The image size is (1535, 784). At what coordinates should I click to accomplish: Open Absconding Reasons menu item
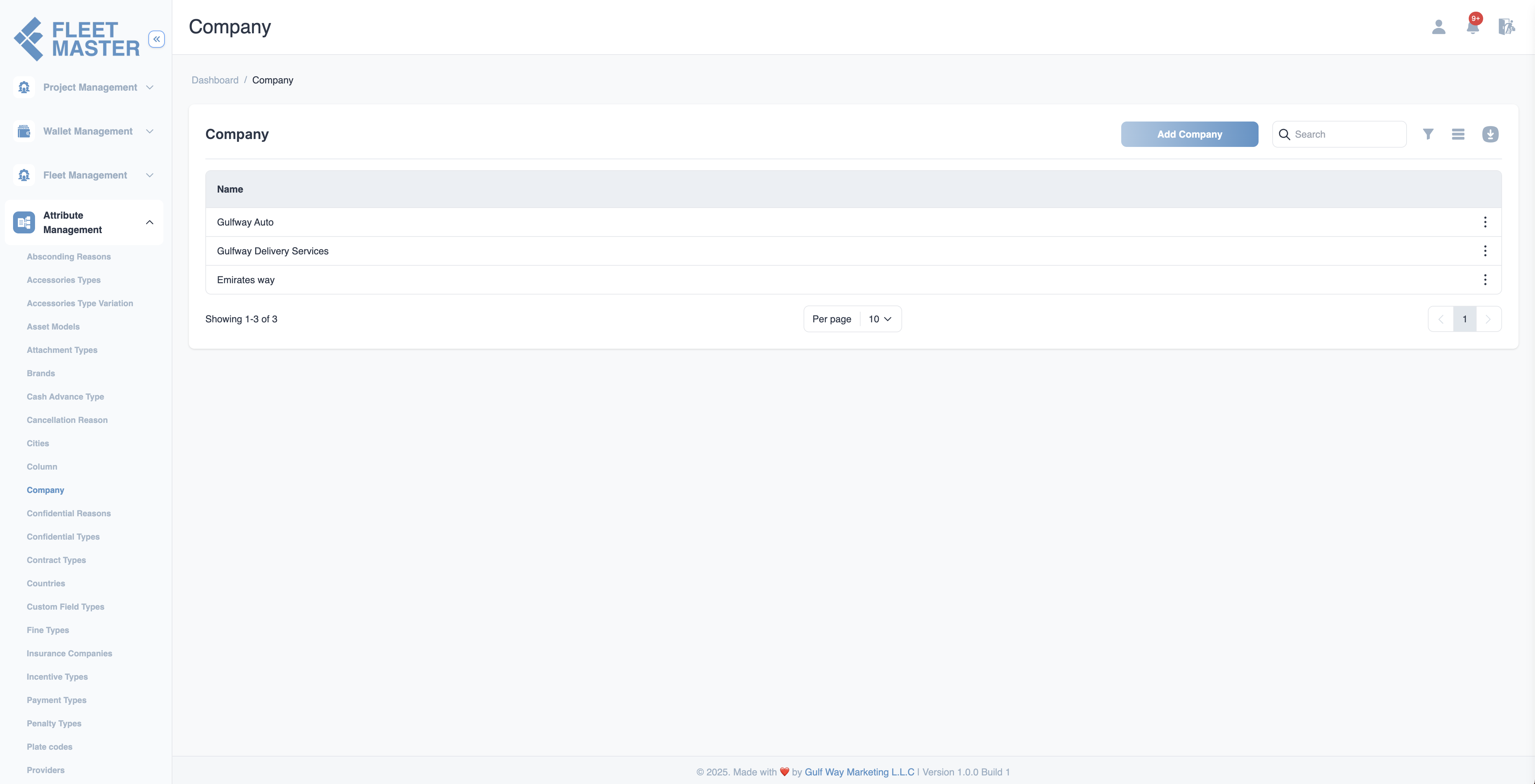coord(69,257)
